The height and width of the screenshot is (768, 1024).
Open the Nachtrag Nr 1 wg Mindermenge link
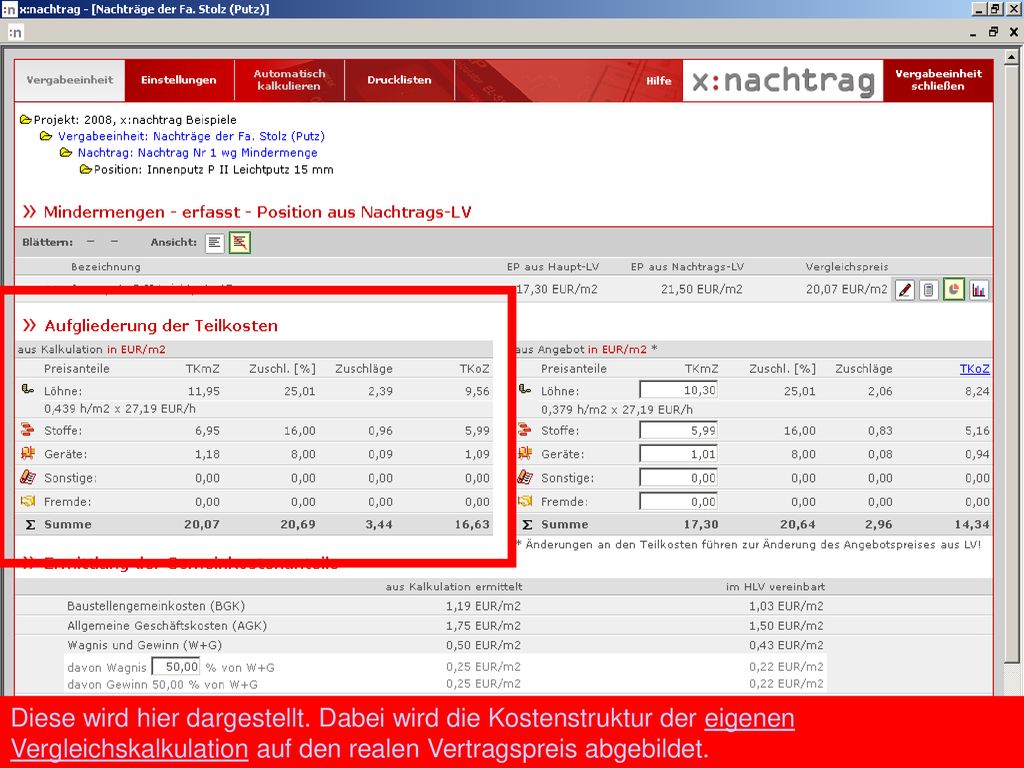(197, 153)
